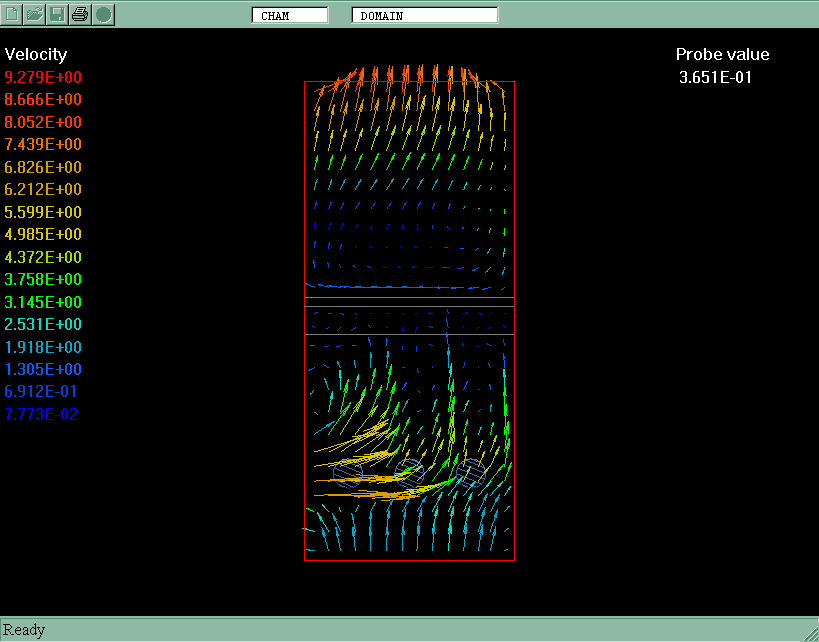Click the 1.918E+00 light blue legend value
819x642 pixels.
click(43, 347)
